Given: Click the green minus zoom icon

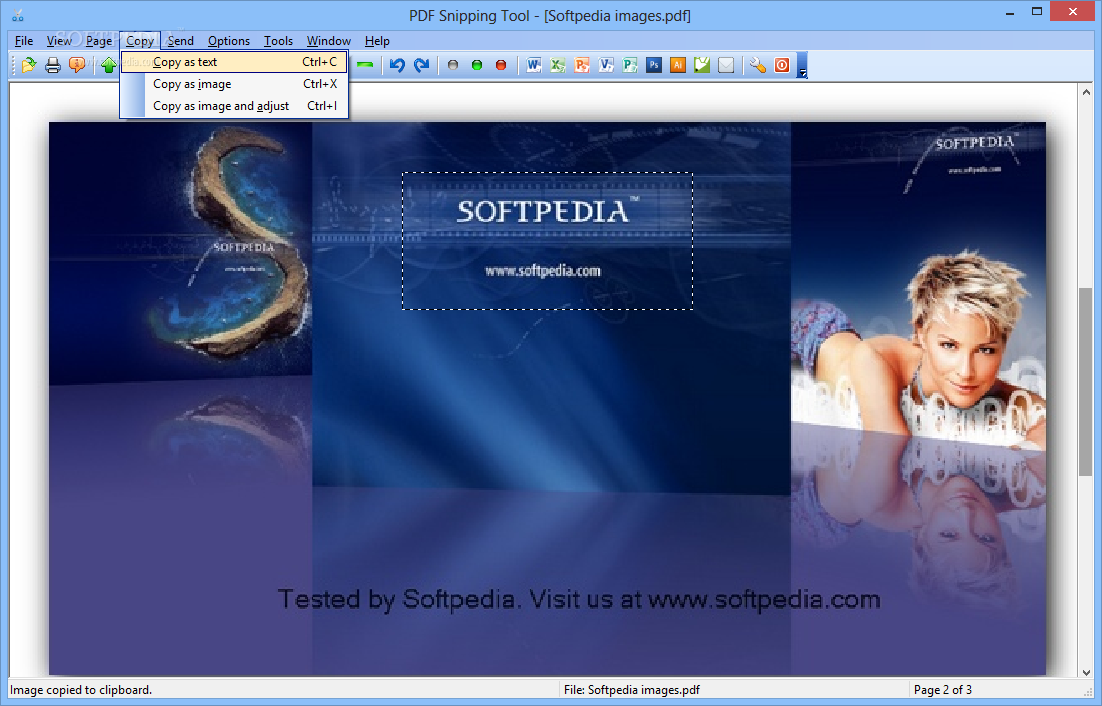Looking at the screenshot, I should 365,65.
